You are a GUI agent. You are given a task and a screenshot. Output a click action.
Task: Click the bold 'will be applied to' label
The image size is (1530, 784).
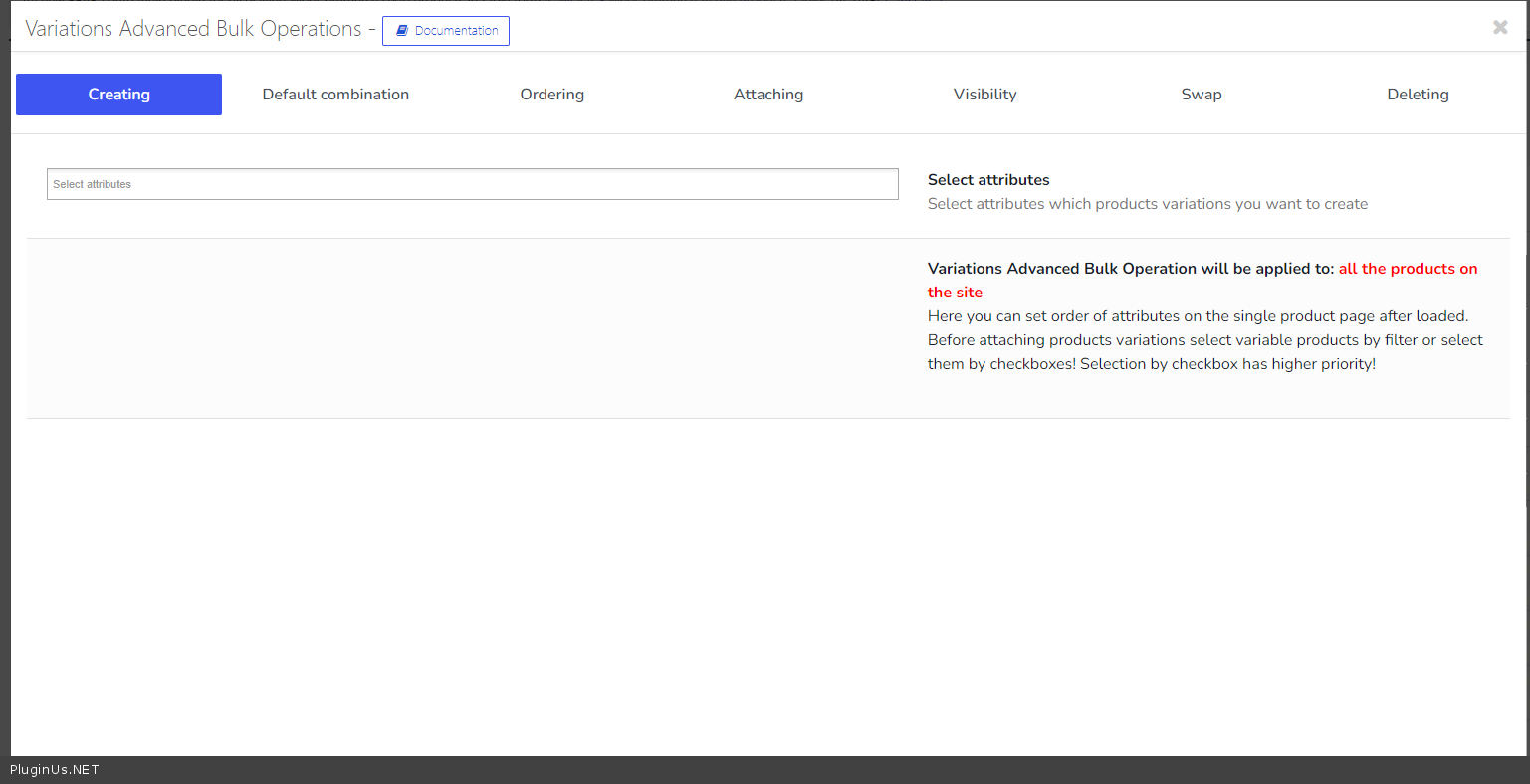[1130, 269]
